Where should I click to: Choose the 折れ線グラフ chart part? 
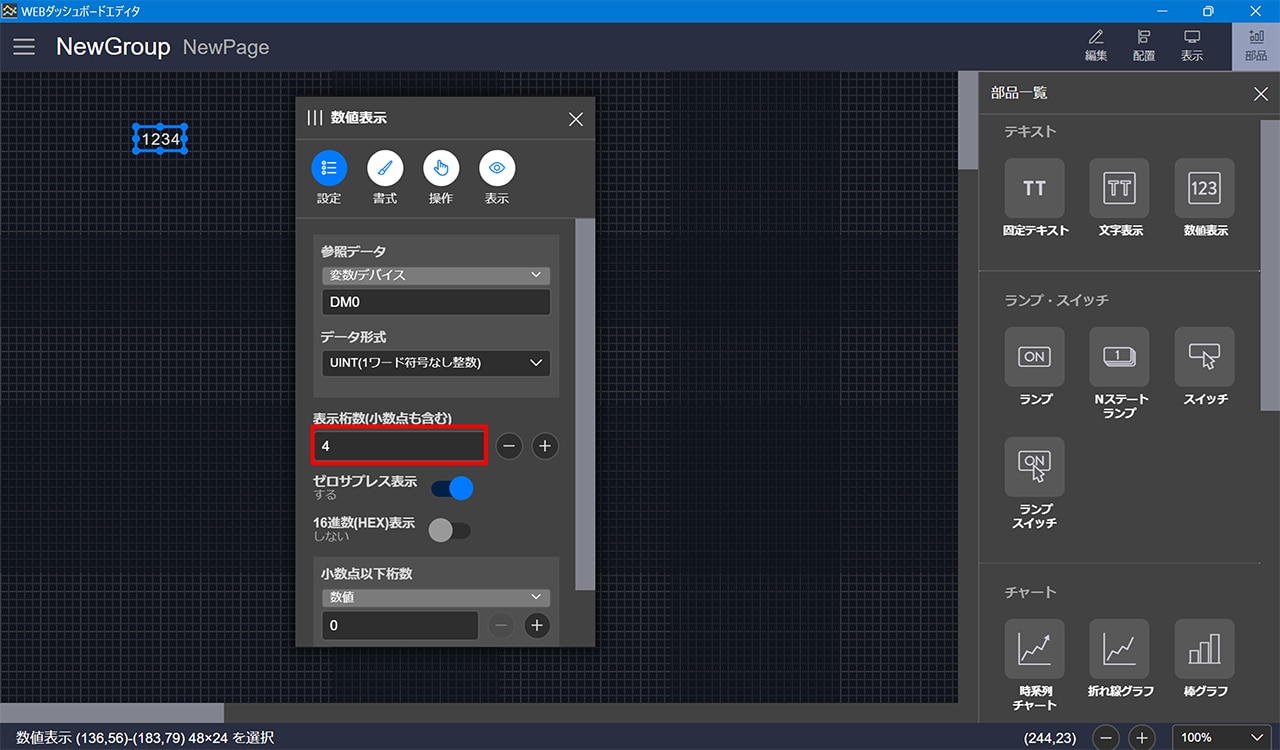coord(1119,649)
